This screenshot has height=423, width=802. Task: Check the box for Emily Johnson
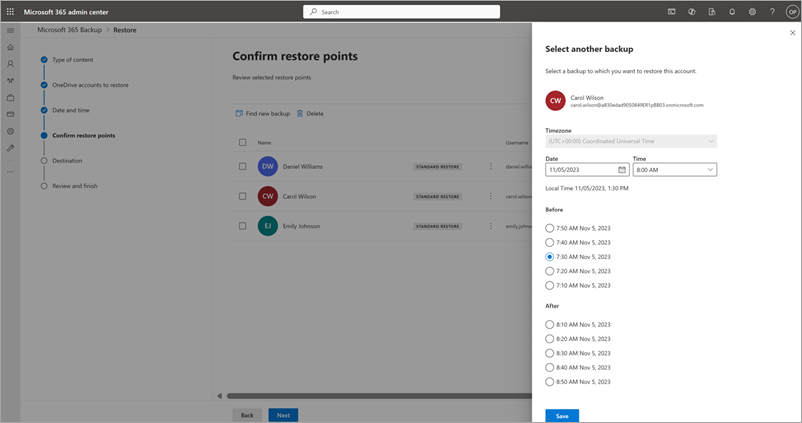pos(242,226)
